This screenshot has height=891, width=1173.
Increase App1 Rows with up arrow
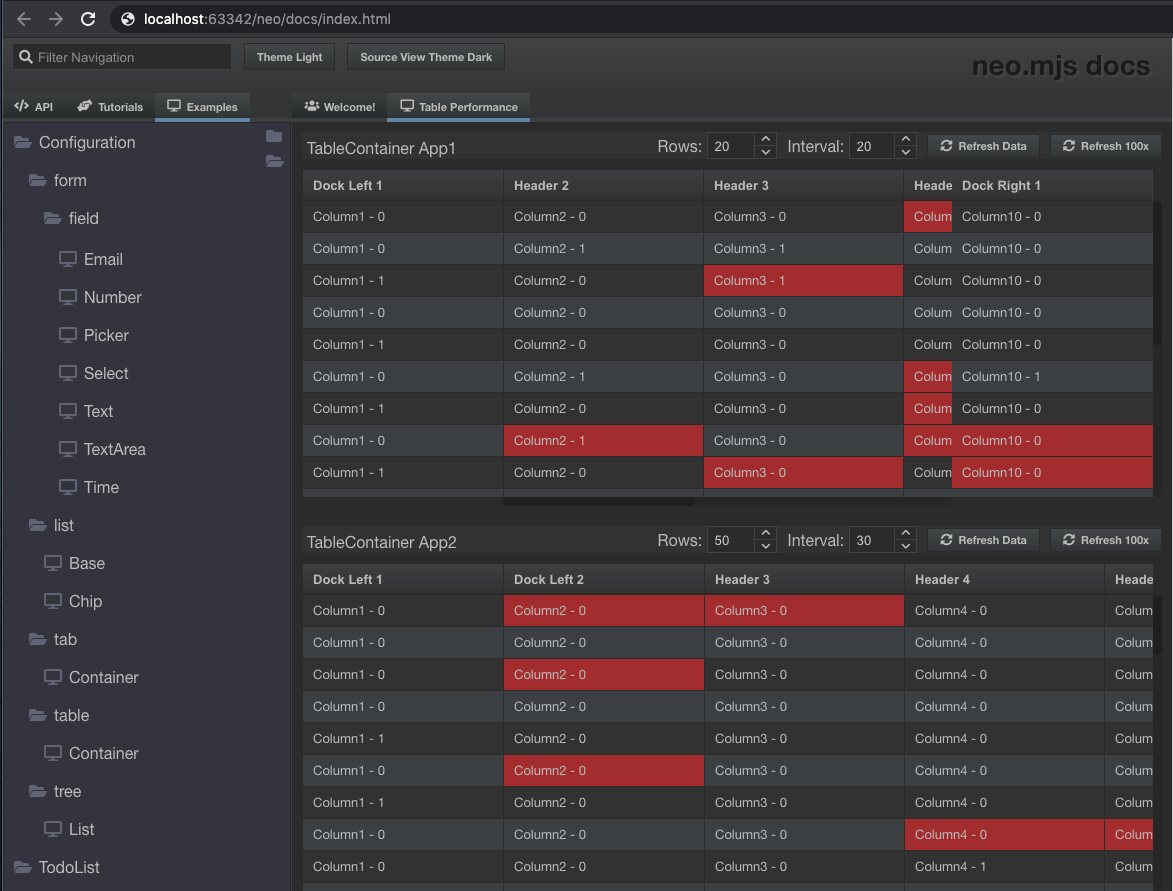(x=765, y=139)
